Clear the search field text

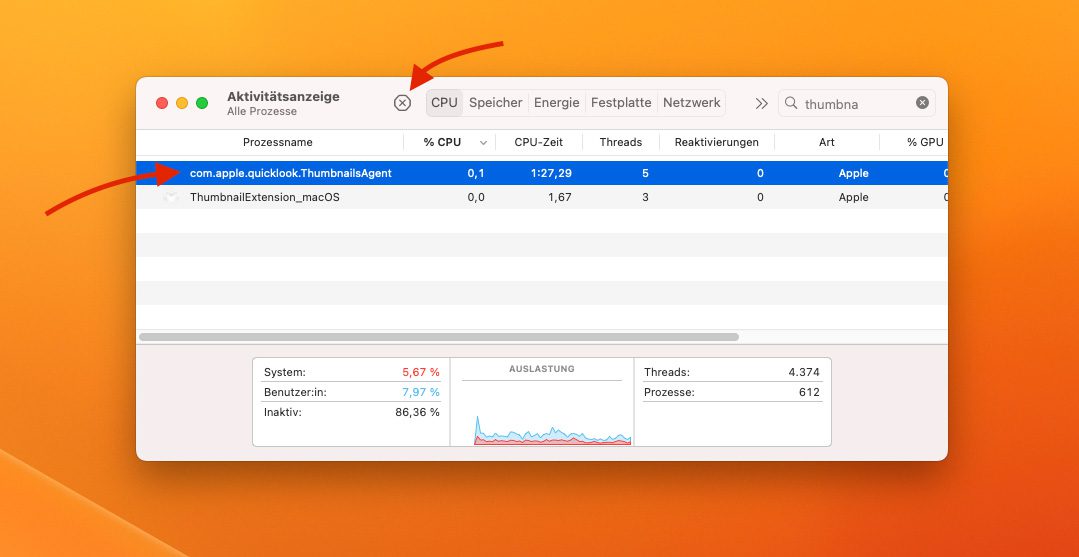click(x=922, y=103)
